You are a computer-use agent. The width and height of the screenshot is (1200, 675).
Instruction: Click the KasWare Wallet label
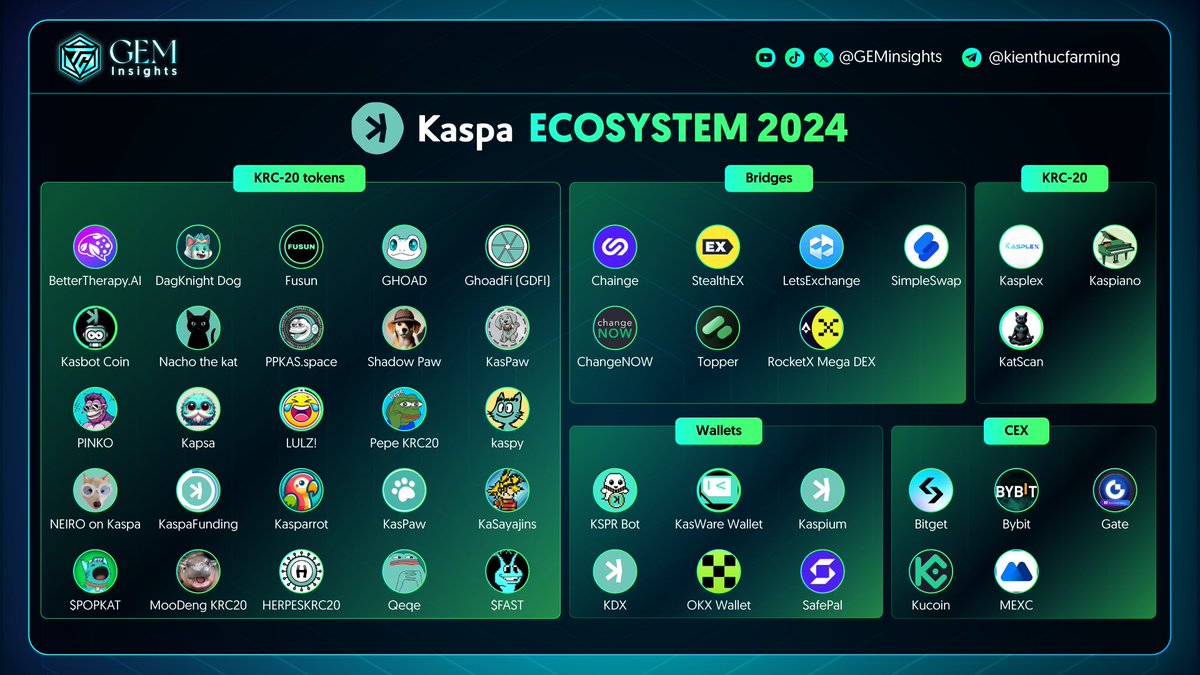click(719, 524)
